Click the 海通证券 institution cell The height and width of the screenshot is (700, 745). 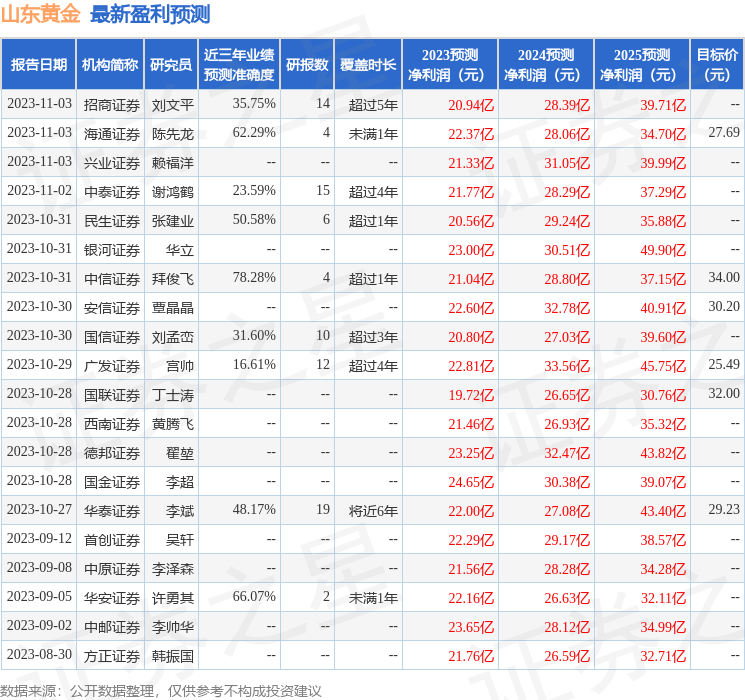click(112, 134)
